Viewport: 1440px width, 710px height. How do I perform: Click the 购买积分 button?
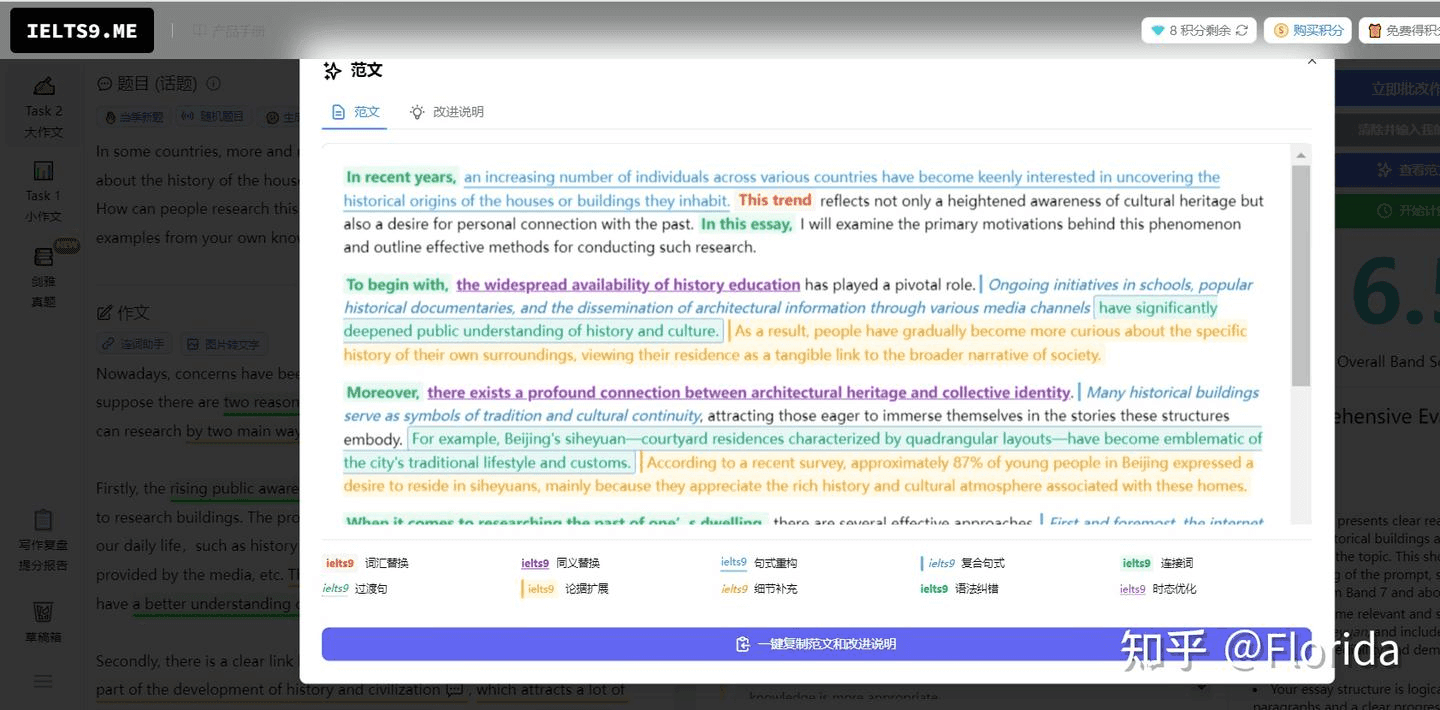click(1308, 31)
